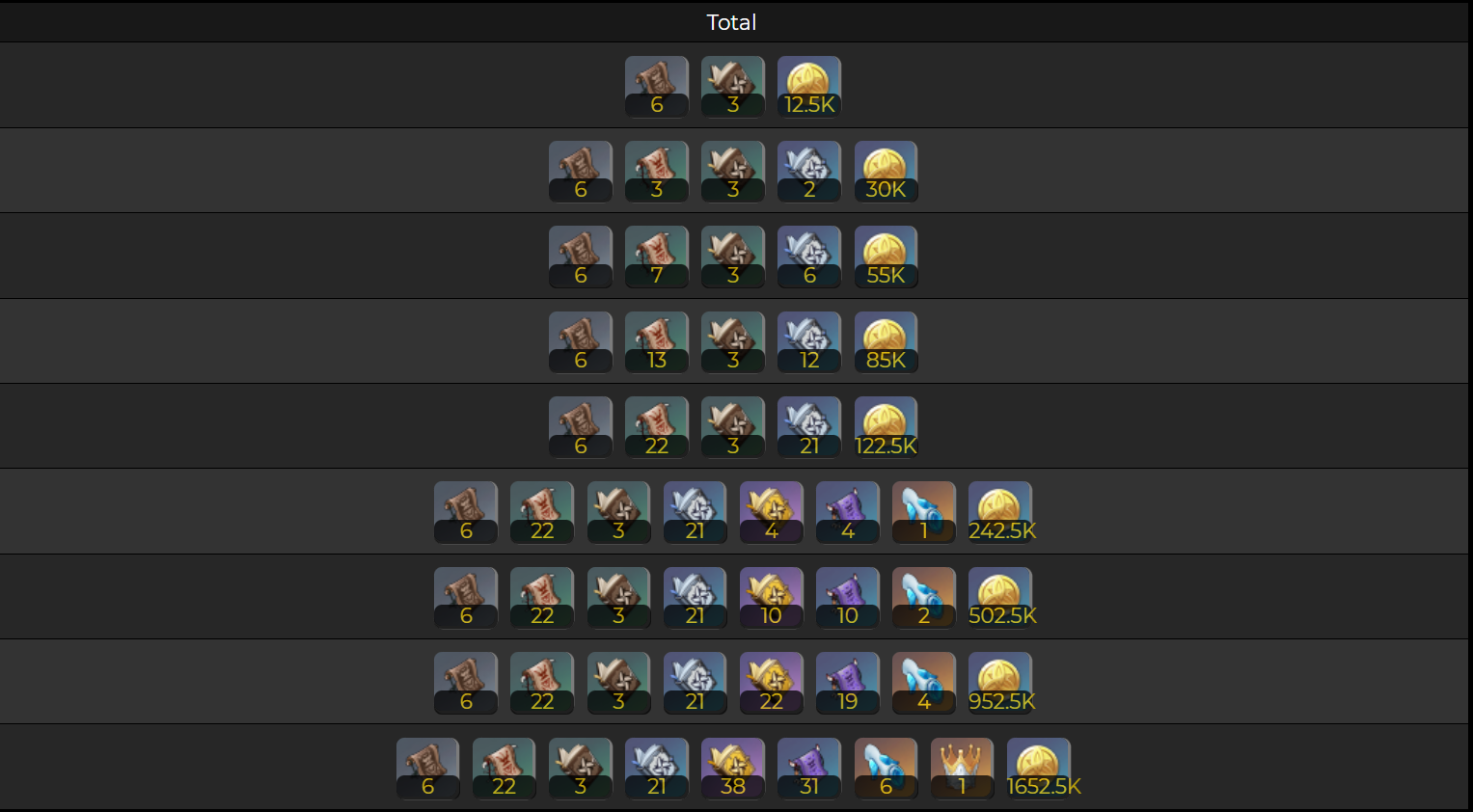1473x812 pixels.
Task: Click the blue crystal icon showing 6
Action: click(x=886, y=769)
